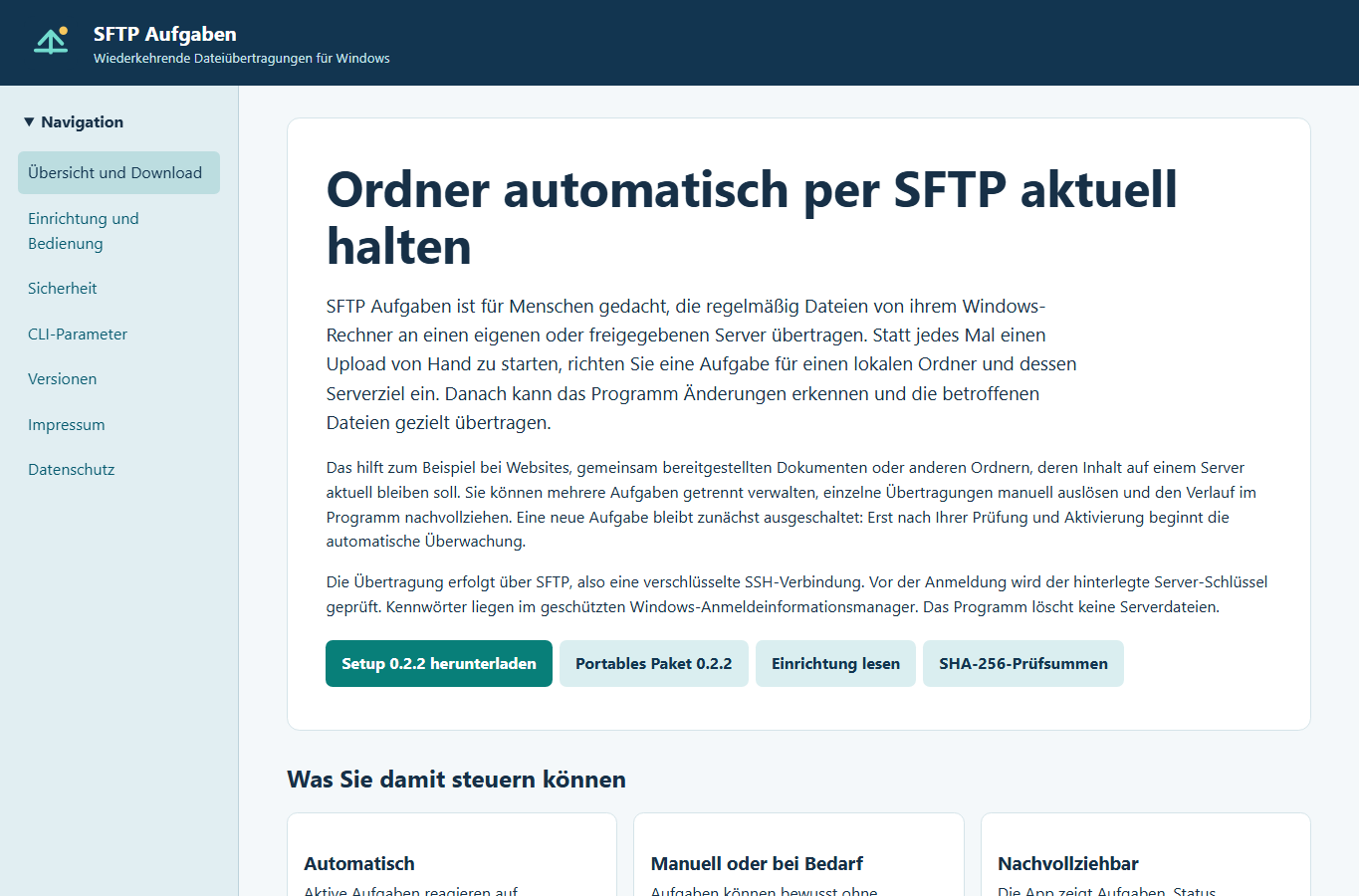This screenshot has width=1359, height=896.
Task: Click the SFTP Aufgaben header title
Action: point(165,34)
